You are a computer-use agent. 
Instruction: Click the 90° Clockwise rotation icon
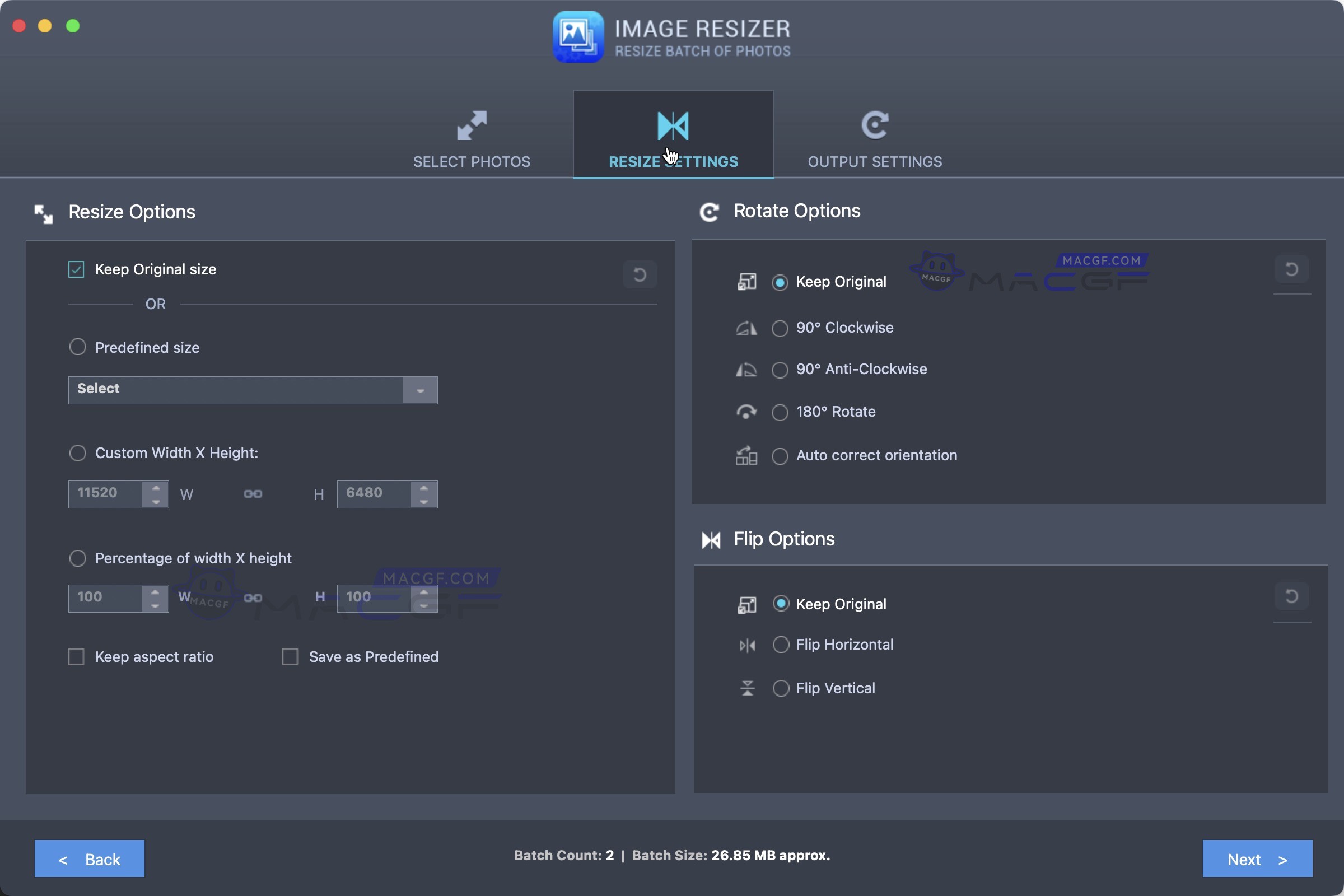[x=746, y=328]
